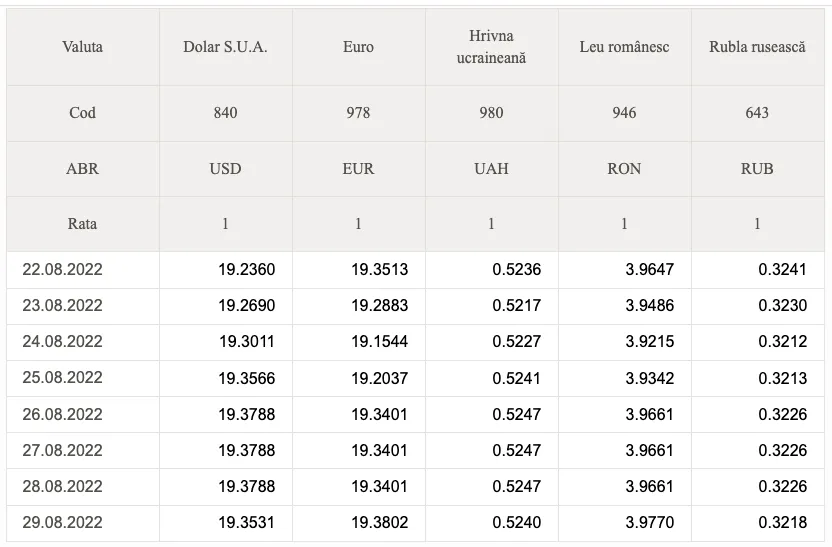832x547 pixels.
Task: Select the UAH rate 0.5217
Action: point(516,306)
